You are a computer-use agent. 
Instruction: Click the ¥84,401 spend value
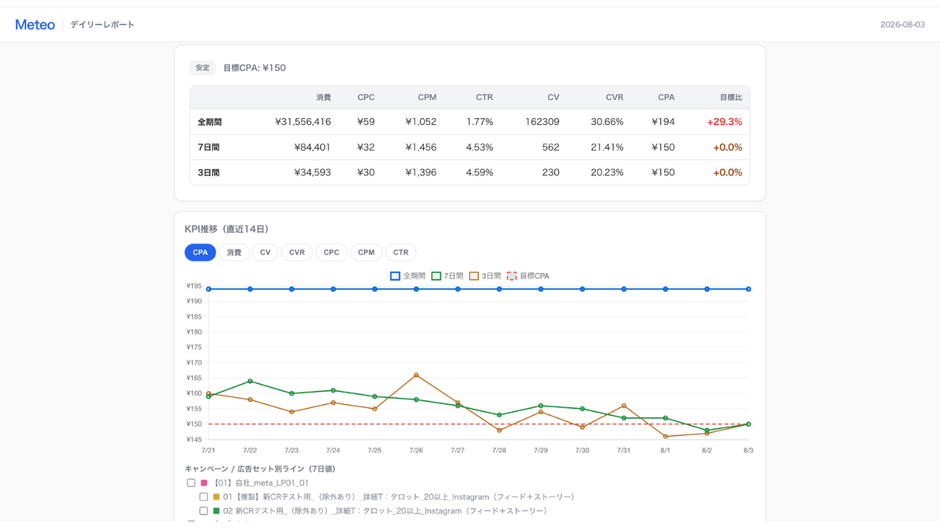pos(312,147)
